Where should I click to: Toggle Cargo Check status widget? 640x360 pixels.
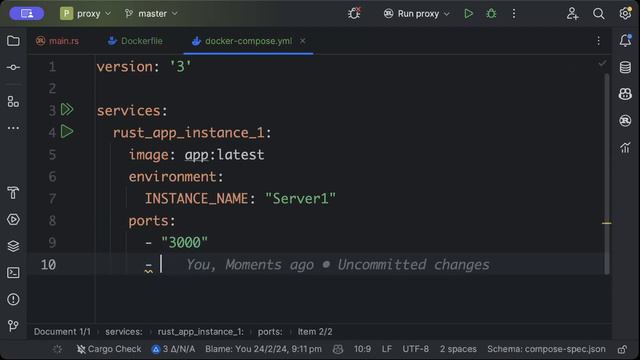click(x=109, y=349)
